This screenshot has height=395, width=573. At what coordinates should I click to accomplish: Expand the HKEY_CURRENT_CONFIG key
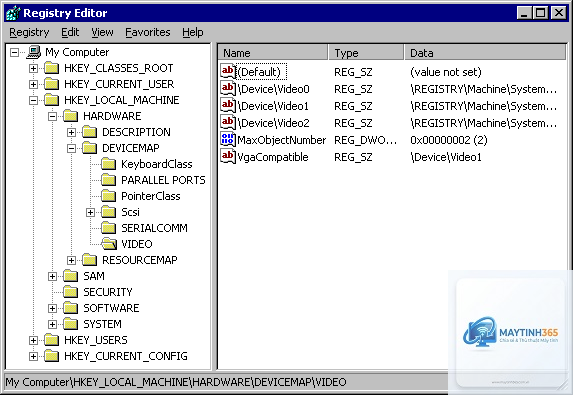[x=33, y=356]
